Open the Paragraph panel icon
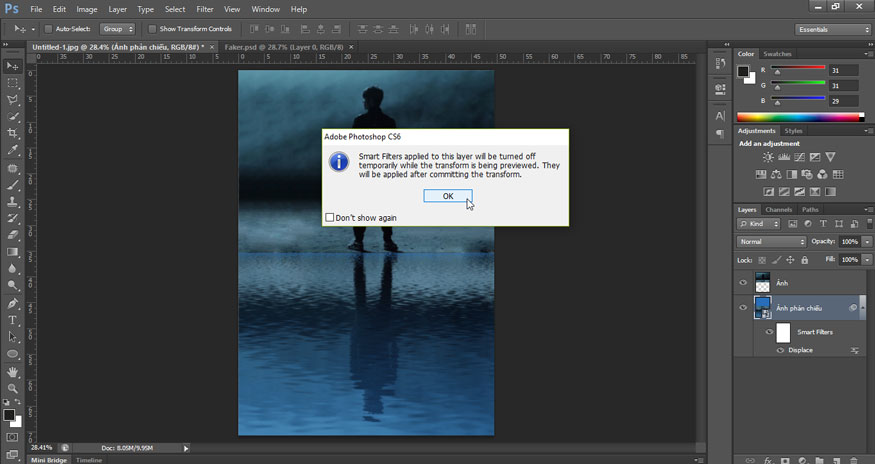Screen dimensions: 875x464 720,134
